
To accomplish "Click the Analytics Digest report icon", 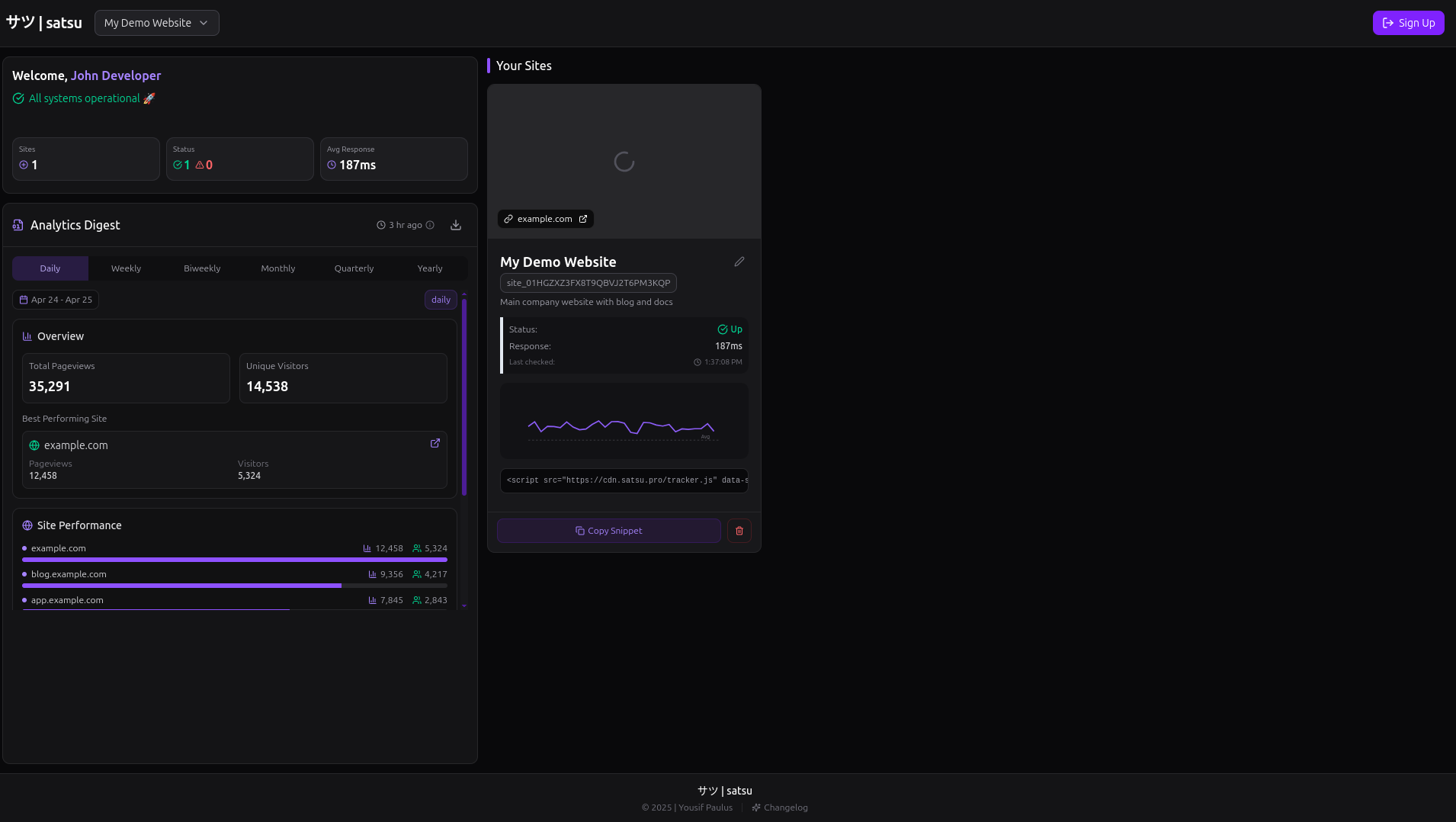I will [x=18, y=225].
